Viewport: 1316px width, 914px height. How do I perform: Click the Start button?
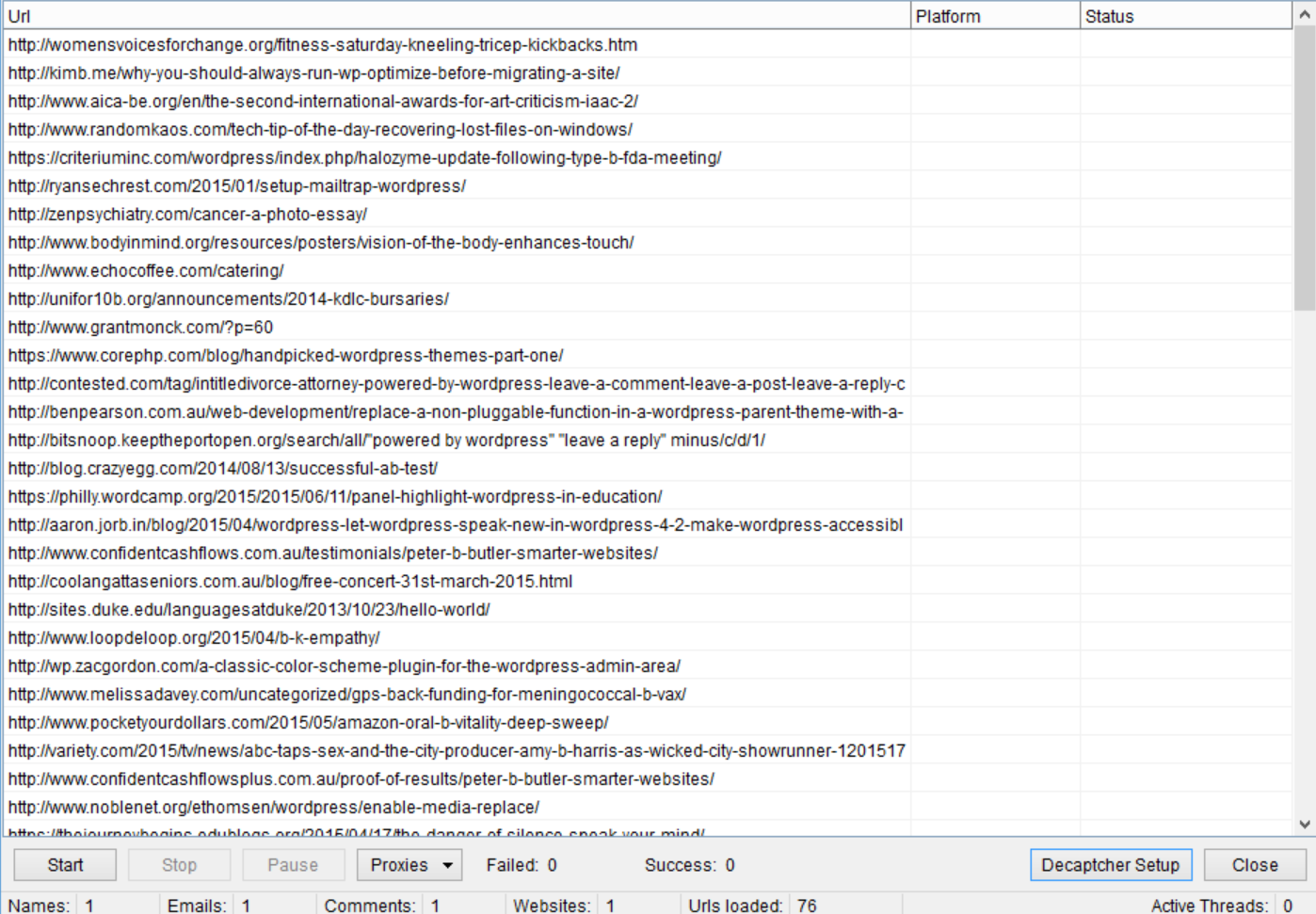65,865
